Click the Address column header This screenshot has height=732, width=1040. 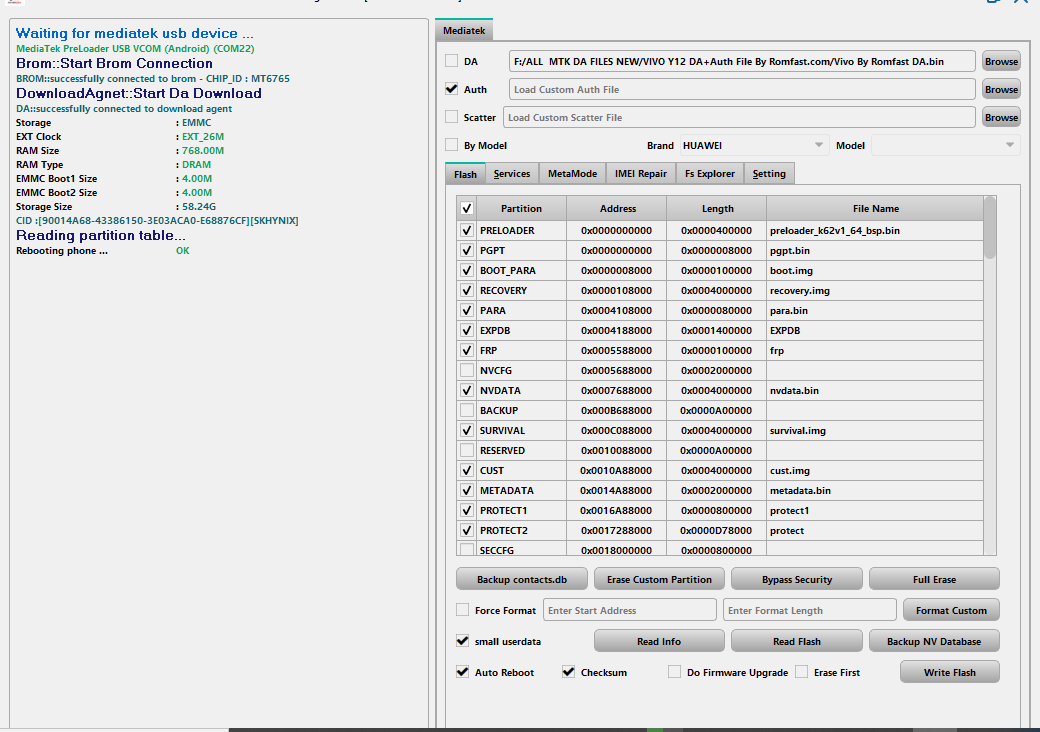[x=618, y=208]
